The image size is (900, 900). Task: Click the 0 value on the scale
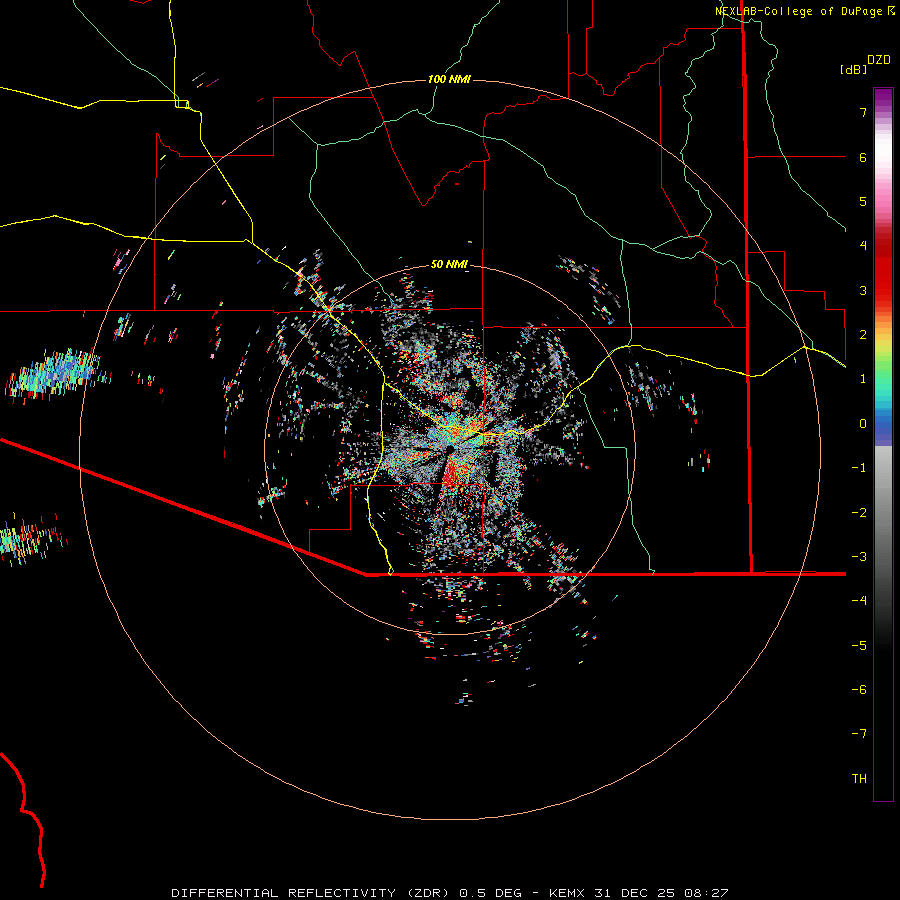point(863,424)
